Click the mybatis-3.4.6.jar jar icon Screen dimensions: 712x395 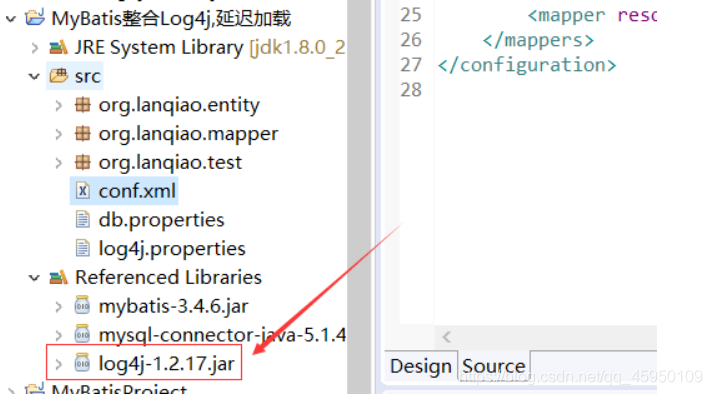click(82, 306)
